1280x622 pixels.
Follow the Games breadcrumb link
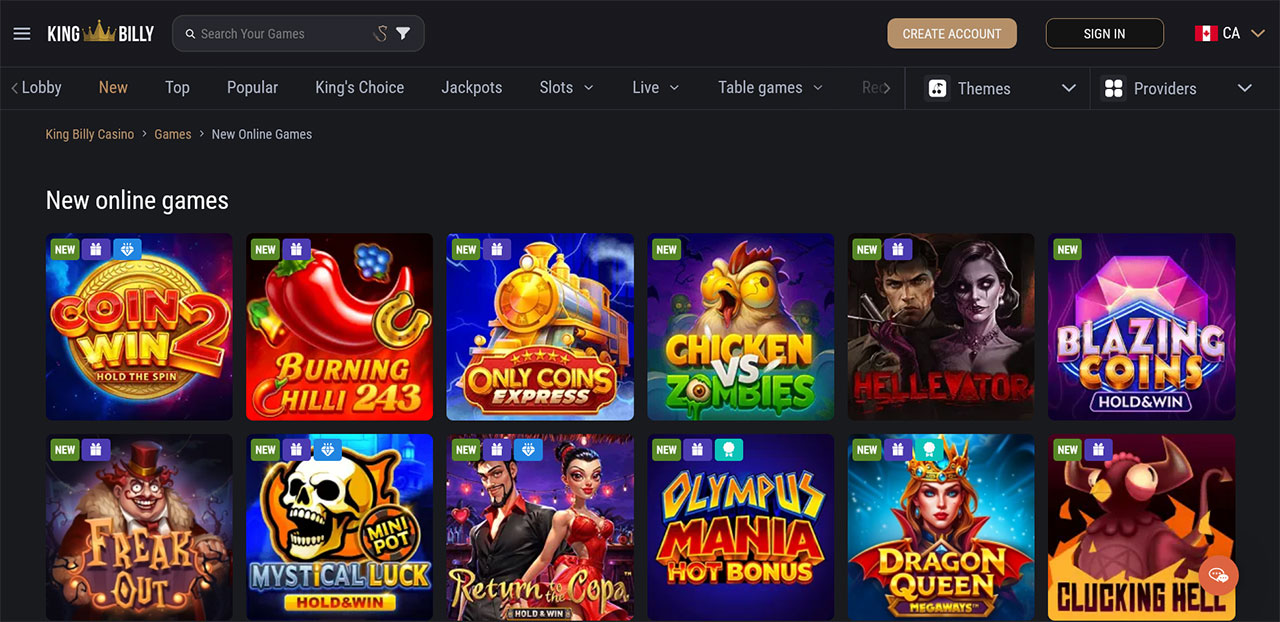173,134
